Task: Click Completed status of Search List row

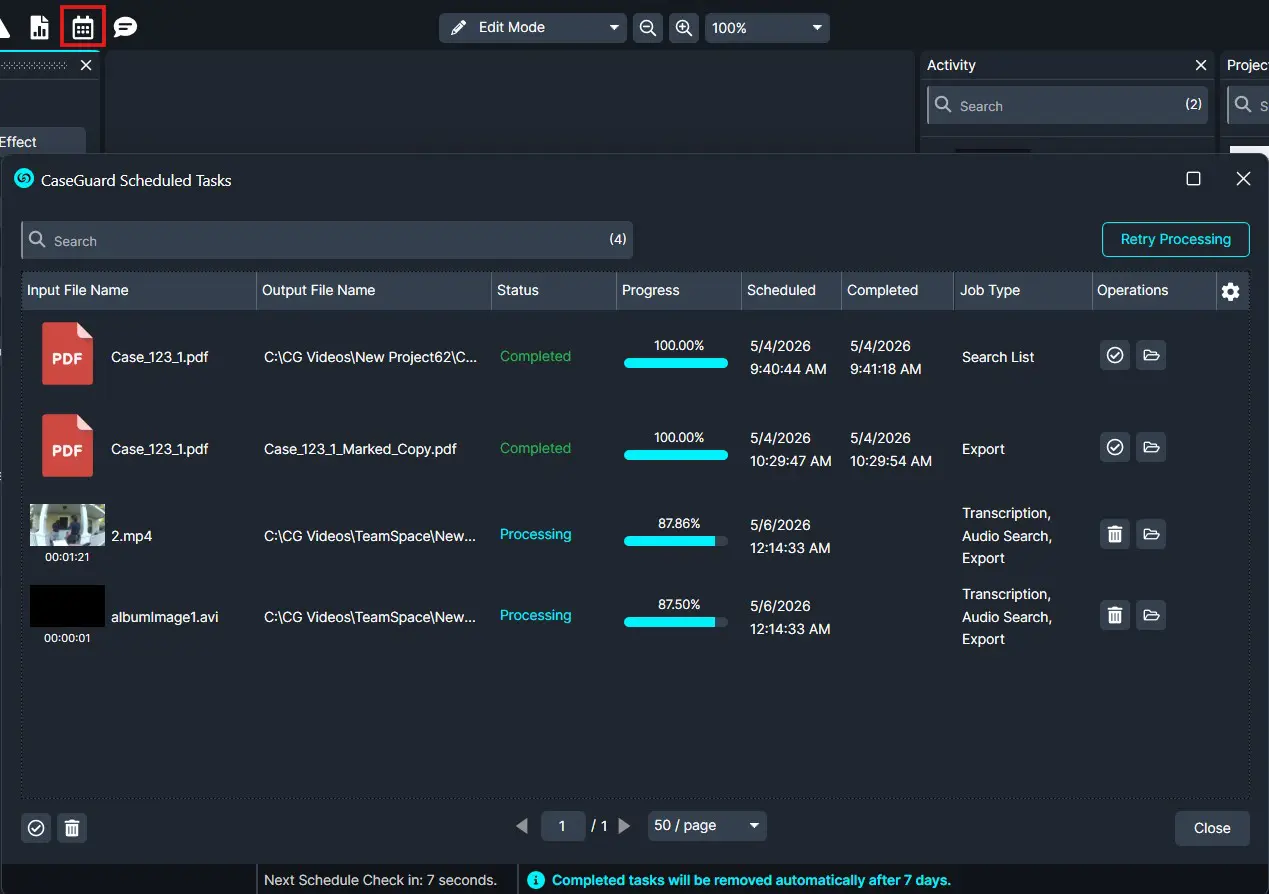Action: (535, 356)
